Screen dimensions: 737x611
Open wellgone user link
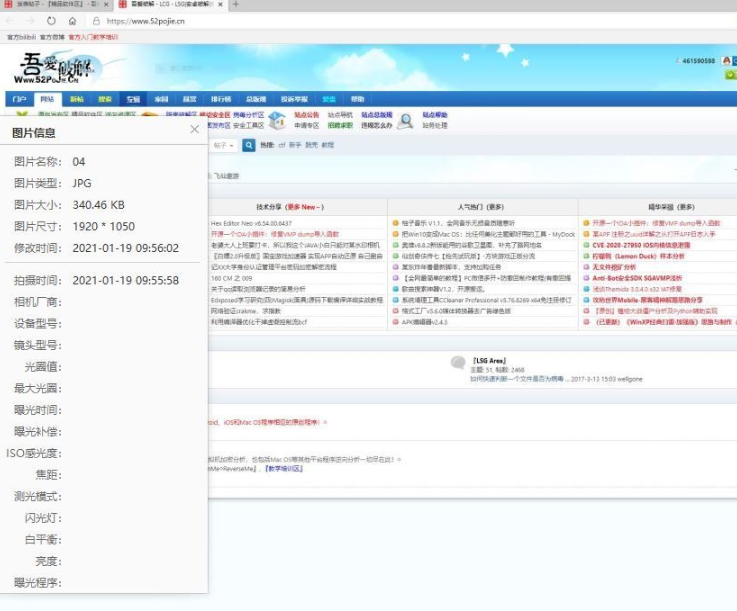click(x=629, y=379)
